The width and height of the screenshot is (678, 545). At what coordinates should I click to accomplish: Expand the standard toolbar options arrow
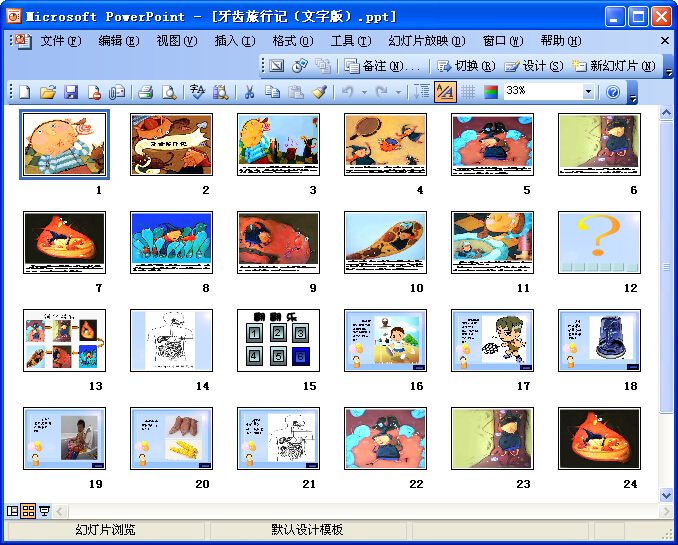633,92
